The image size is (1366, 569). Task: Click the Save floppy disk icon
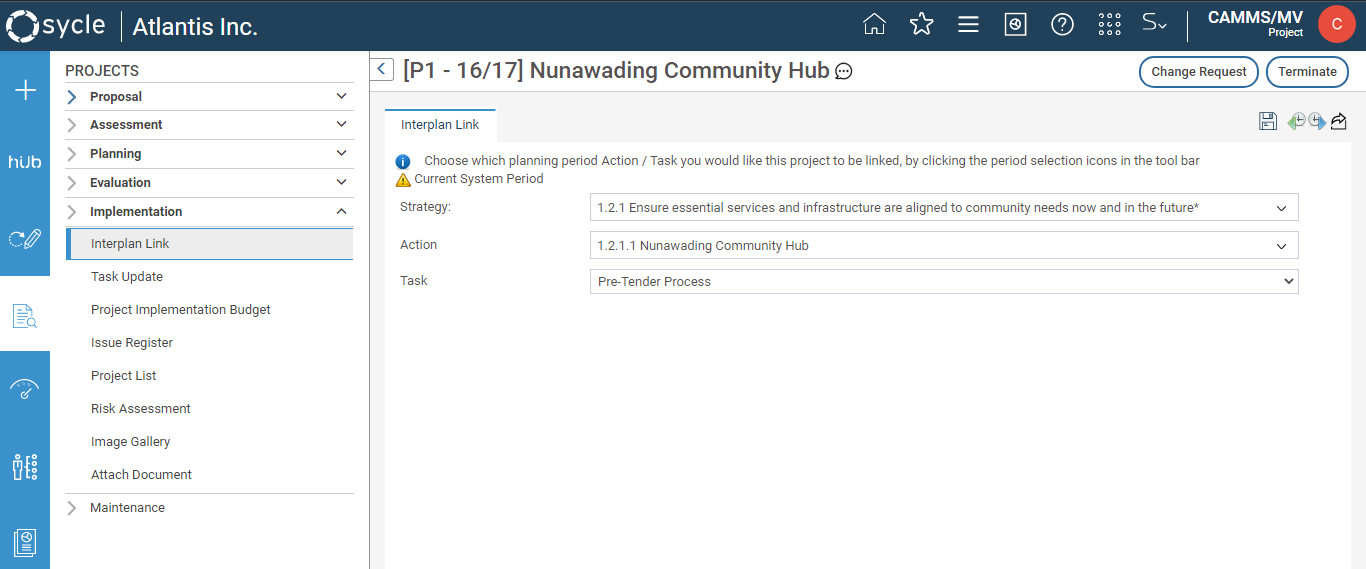pyautogui.click(x=1268, y=121)
